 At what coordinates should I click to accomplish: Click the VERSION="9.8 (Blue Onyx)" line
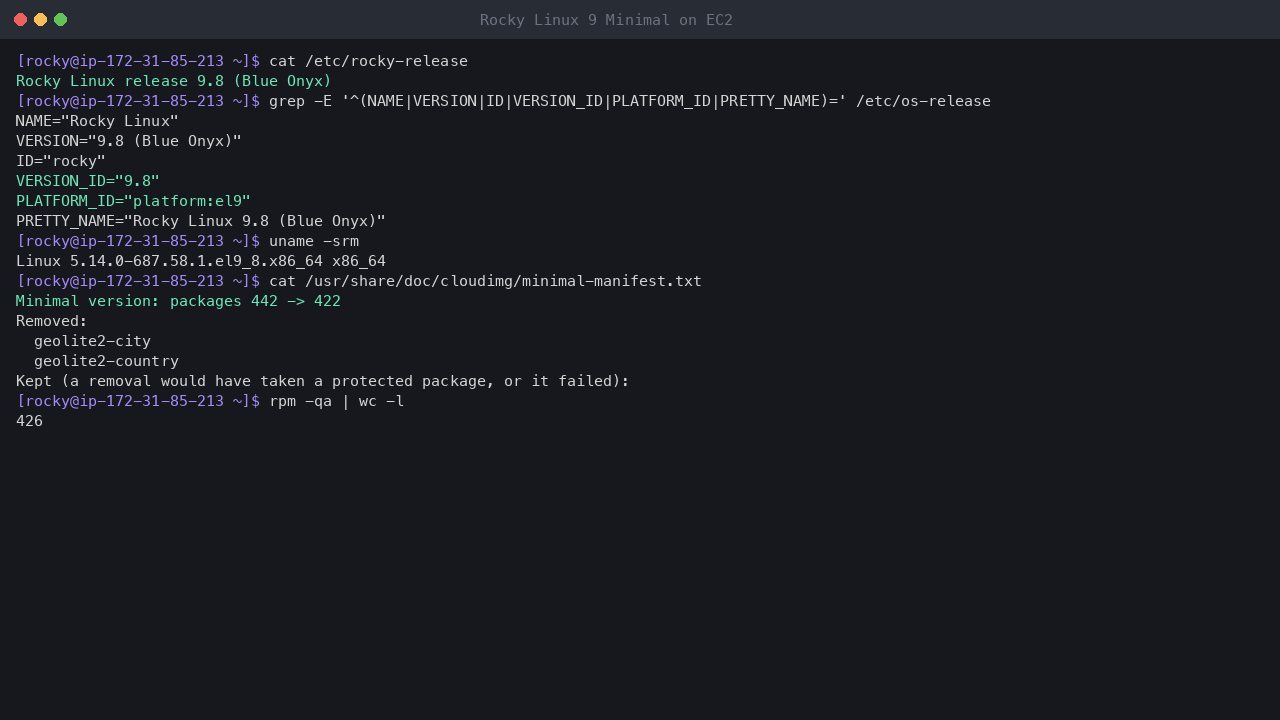[129, 141]
